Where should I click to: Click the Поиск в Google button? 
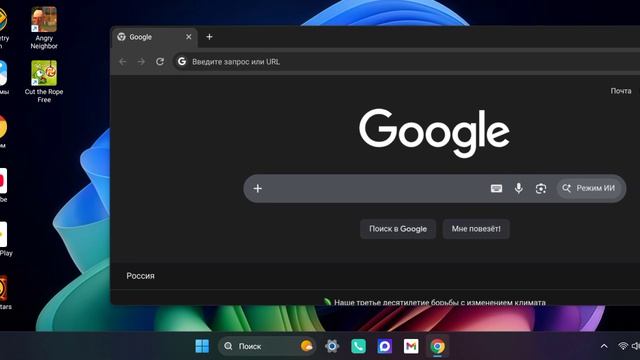(398, 229)
